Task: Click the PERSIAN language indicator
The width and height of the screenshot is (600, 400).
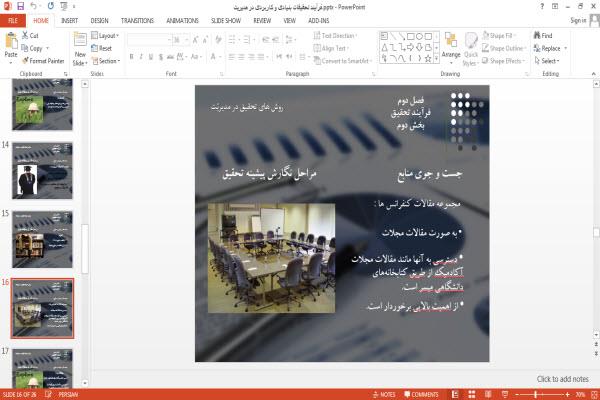Action: coord(68,395)
